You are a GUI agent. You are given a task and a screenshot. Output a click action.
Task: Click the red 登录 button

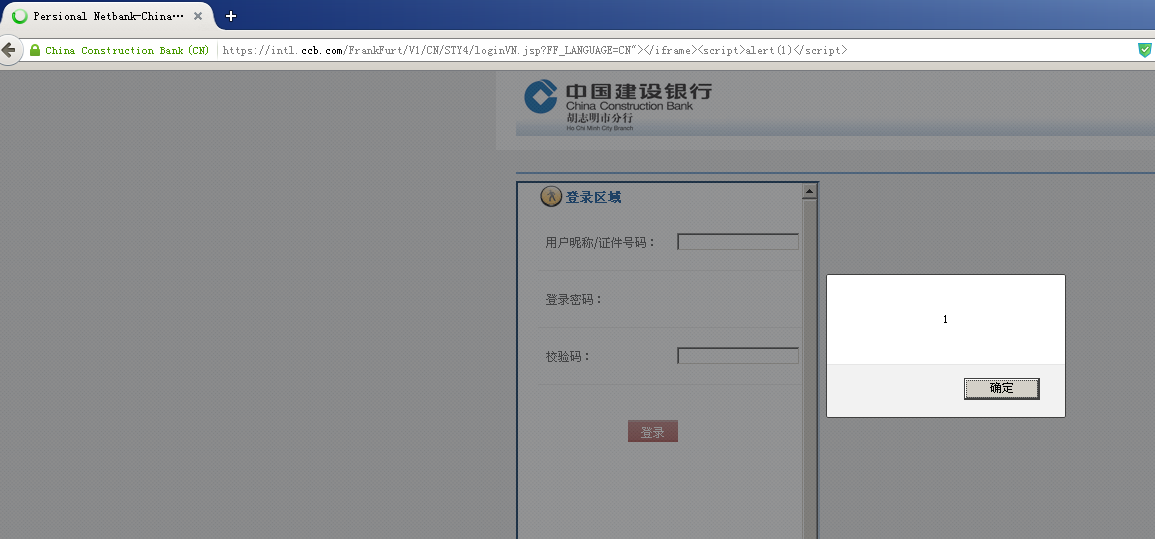[653, 431]
